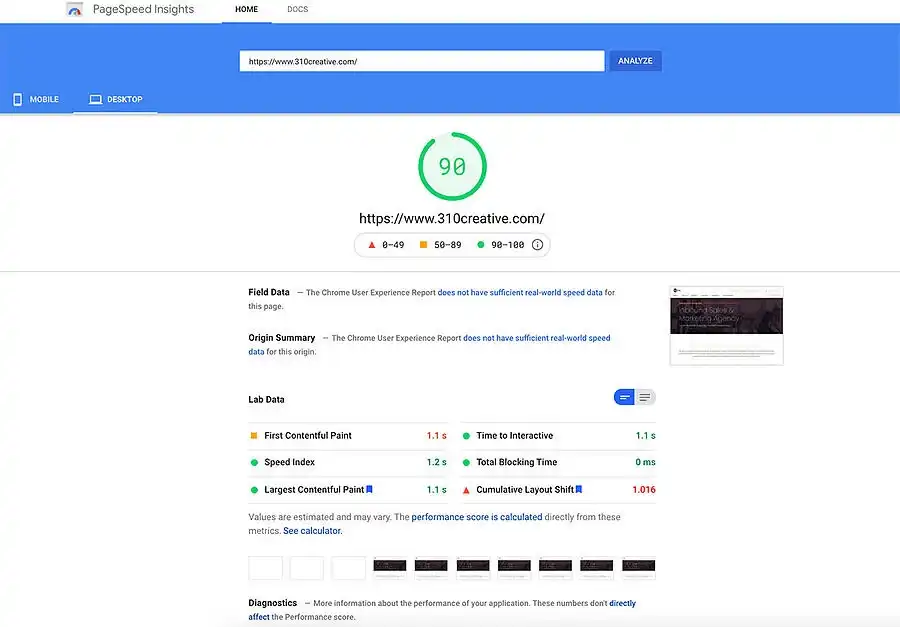Switch to the DESKTOP tab

[x=115, y=99]
